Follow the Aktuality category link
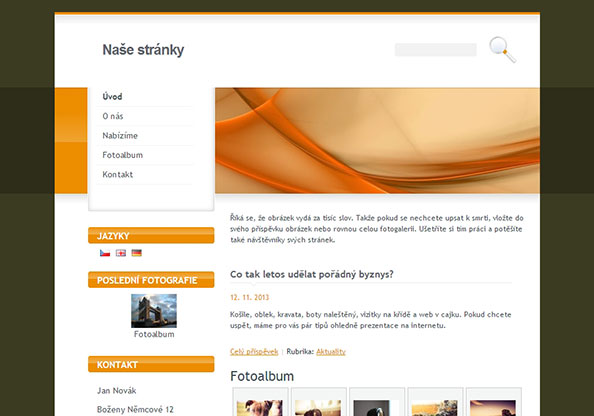Image resolution: width=594 pixels, height=416 pixels. coord(331,352)
